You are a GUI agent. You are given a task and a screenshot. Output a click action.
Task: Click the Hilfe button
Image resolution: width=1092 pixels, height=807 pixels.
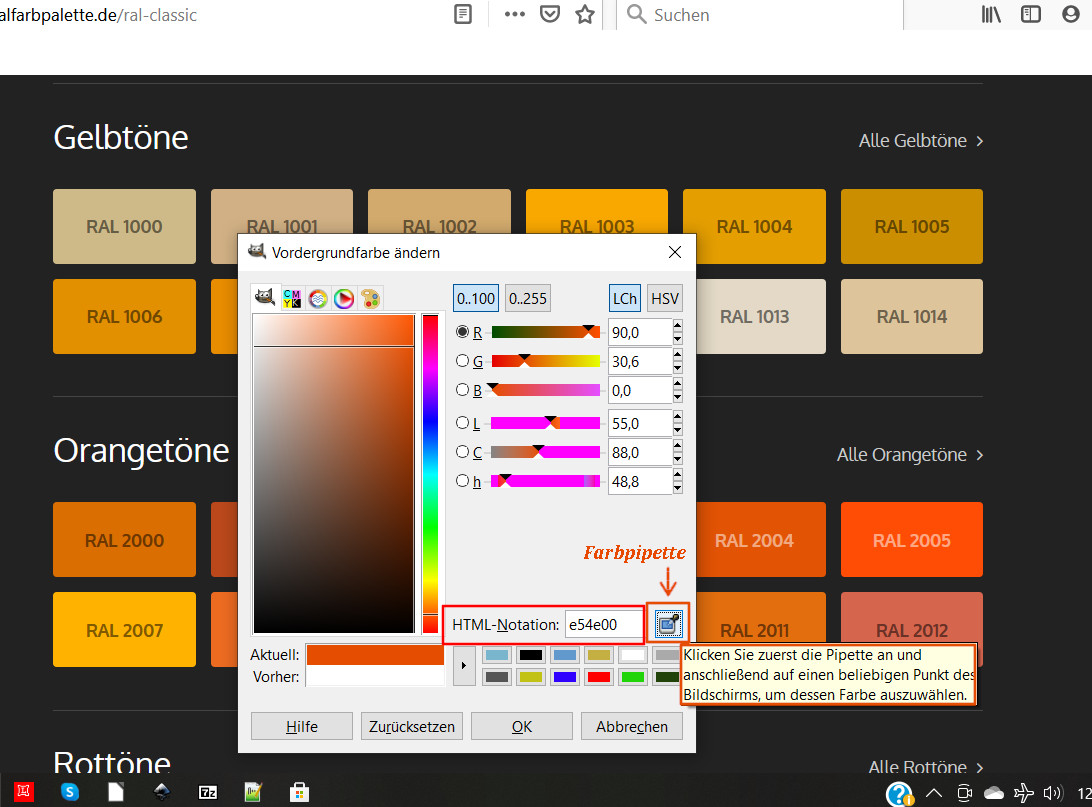tap(302, 726)
